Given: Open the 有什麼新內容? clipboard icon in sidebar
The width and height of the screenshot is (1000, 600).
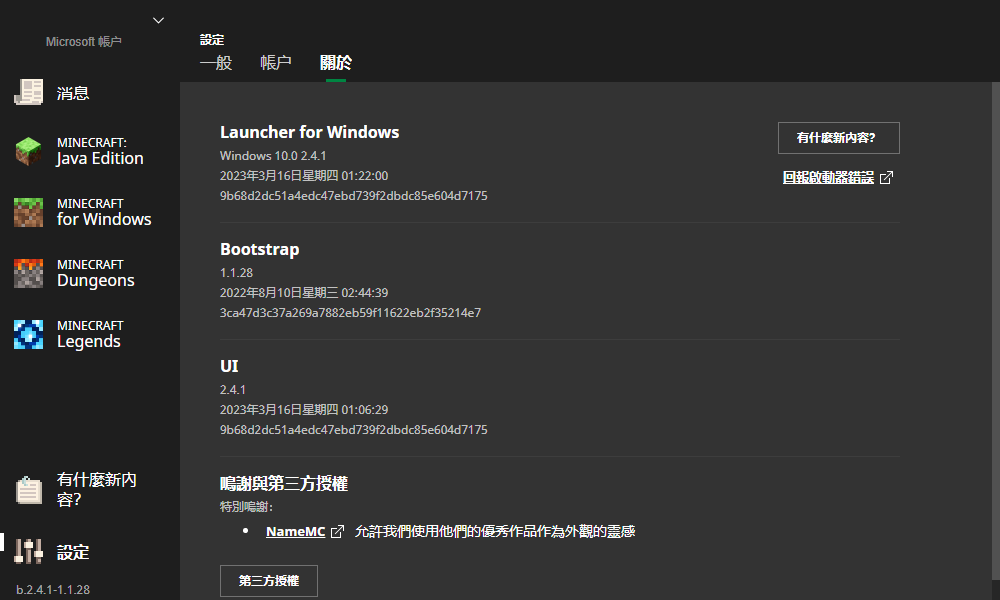Looking at the screenshot, I should [29, 490].
